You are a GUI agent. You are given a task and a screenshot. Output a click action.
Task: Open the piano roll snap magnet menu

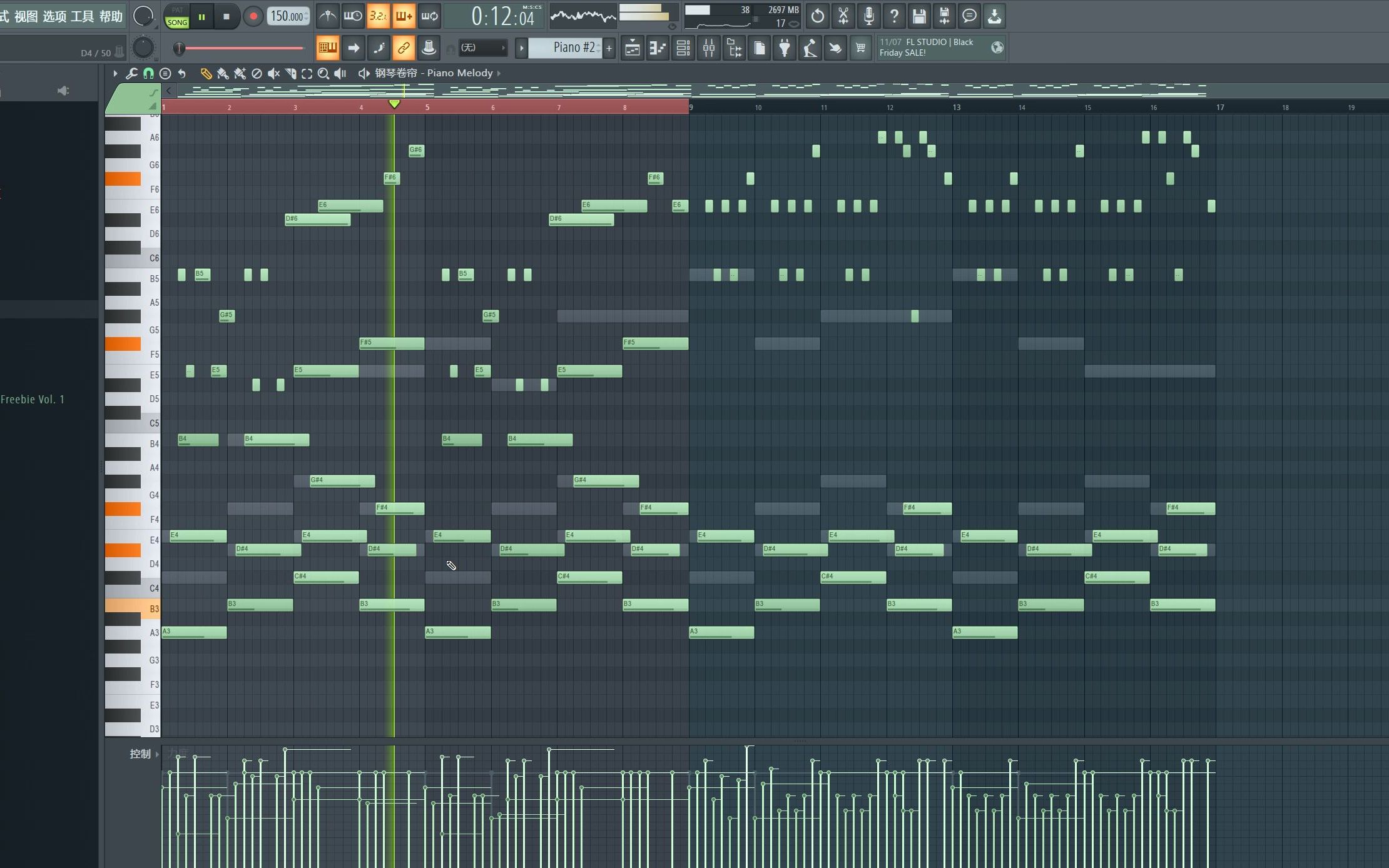pos(148,73)
